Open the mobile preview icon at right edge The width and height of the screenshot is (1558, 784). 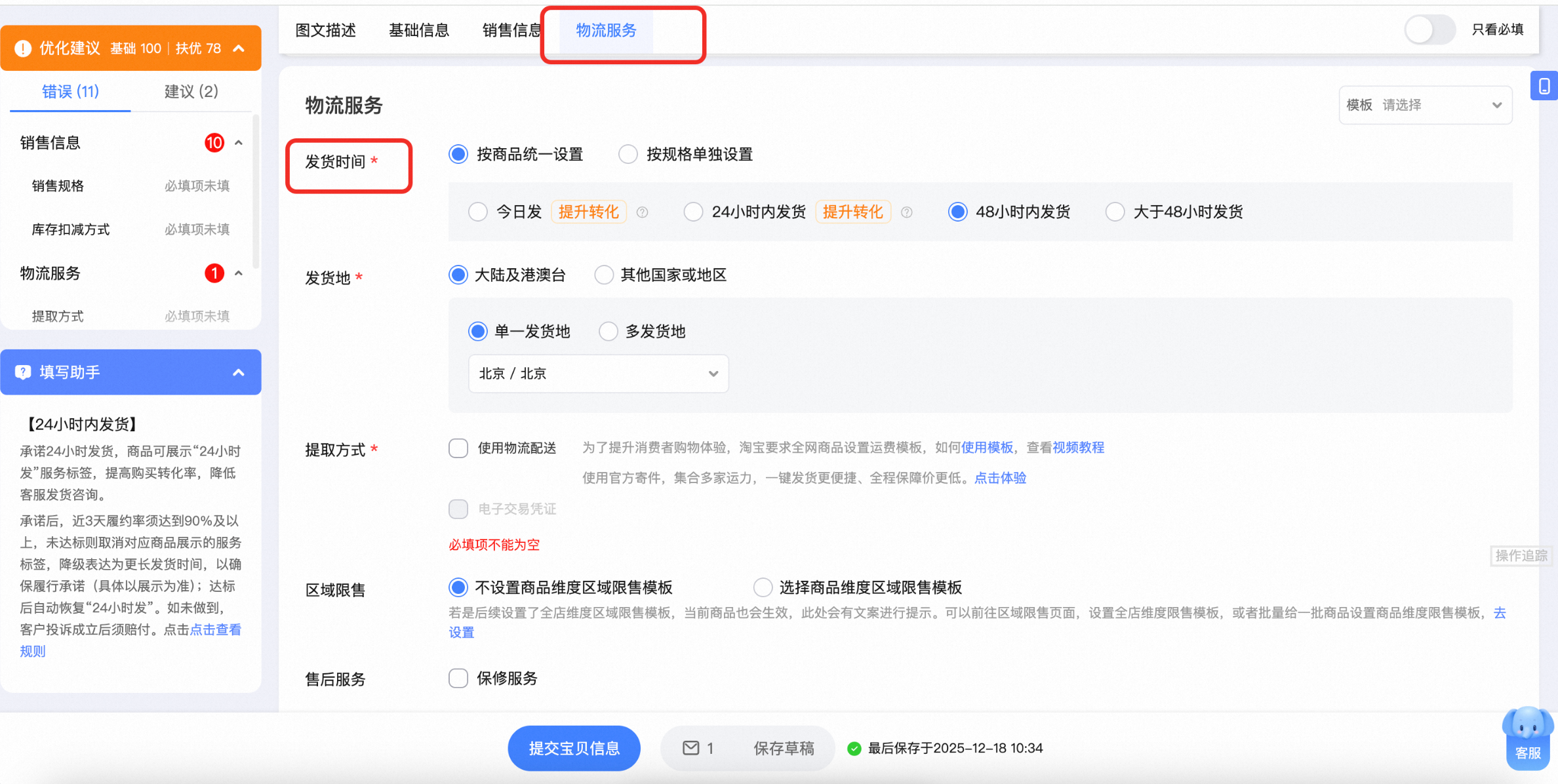(x=1544, y=86)
